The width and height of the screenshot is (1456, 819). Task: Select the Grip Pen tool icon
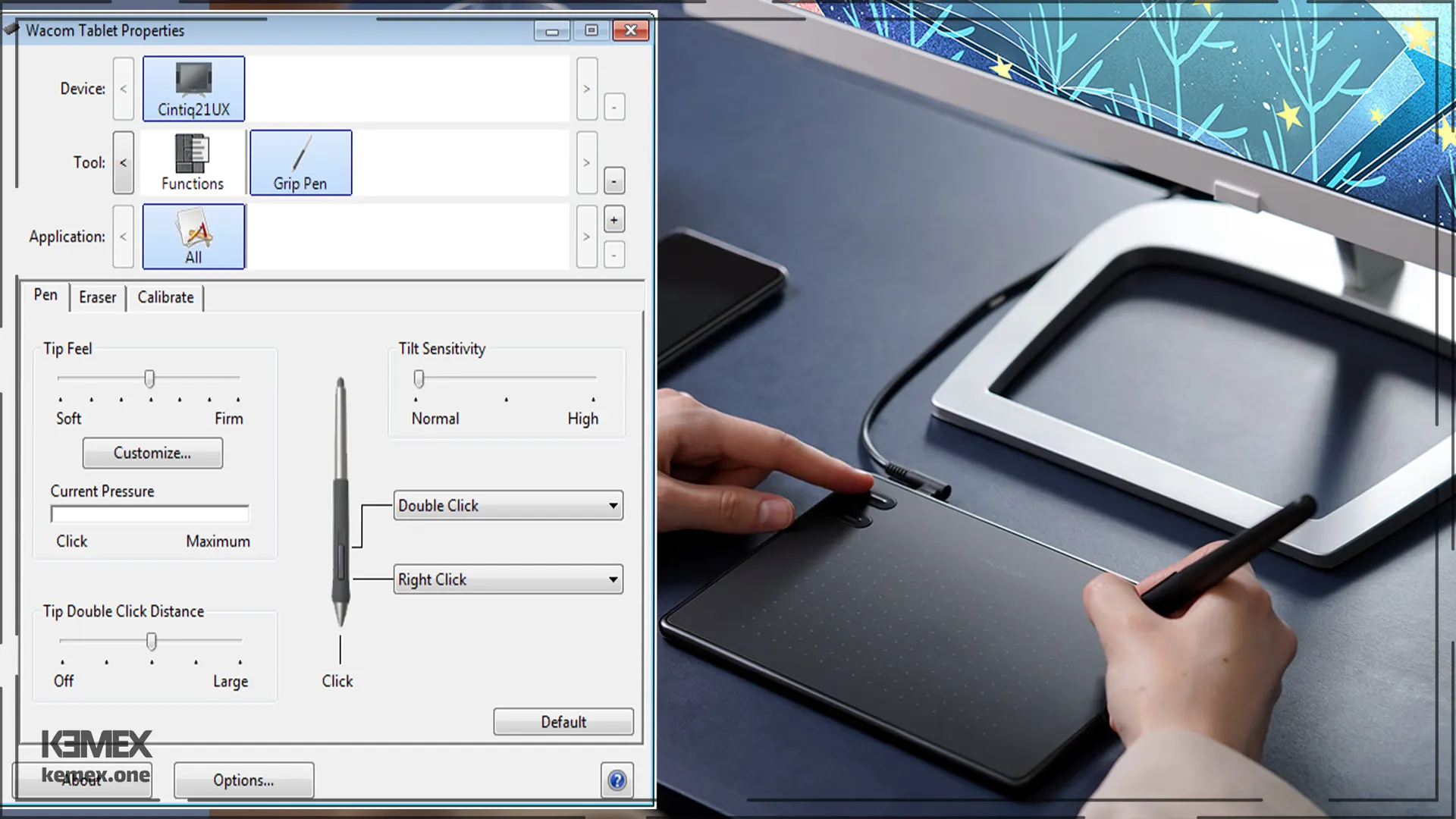click(x=300, y=163)
